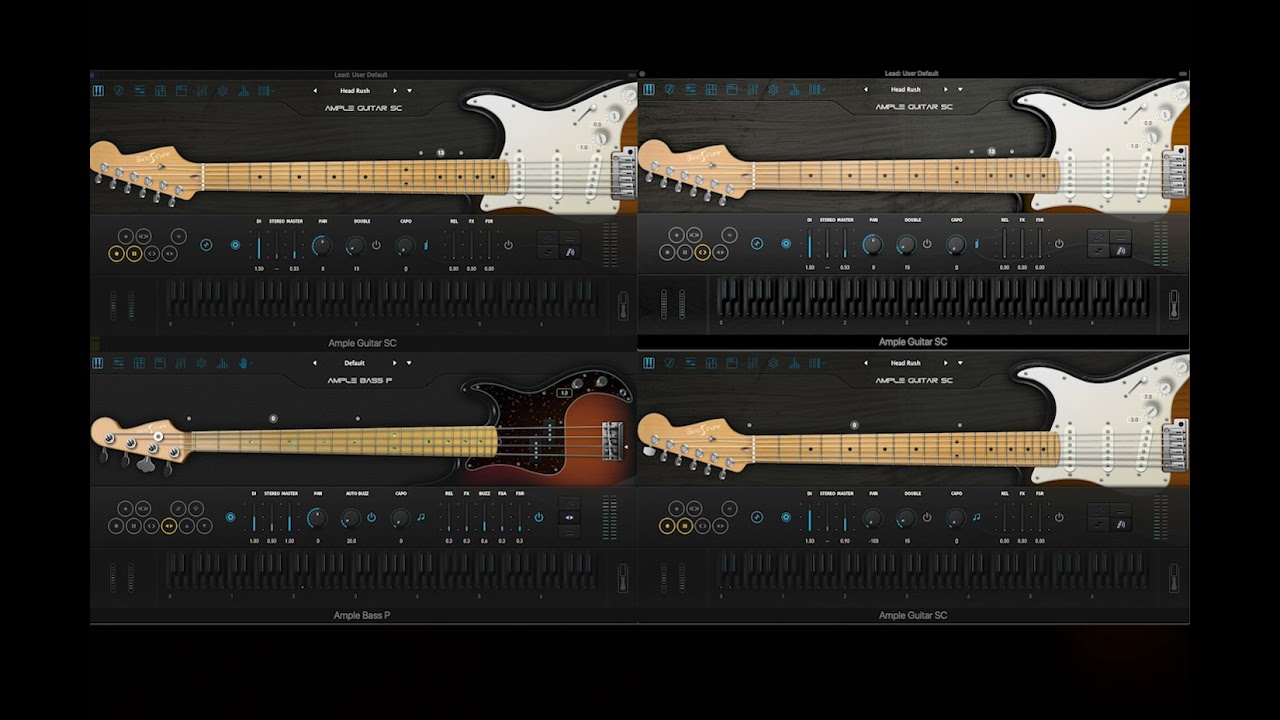
Task: Click the blue circular-arrows icon in the top-left Ample Guitar SC
Action: pos(206,245)
